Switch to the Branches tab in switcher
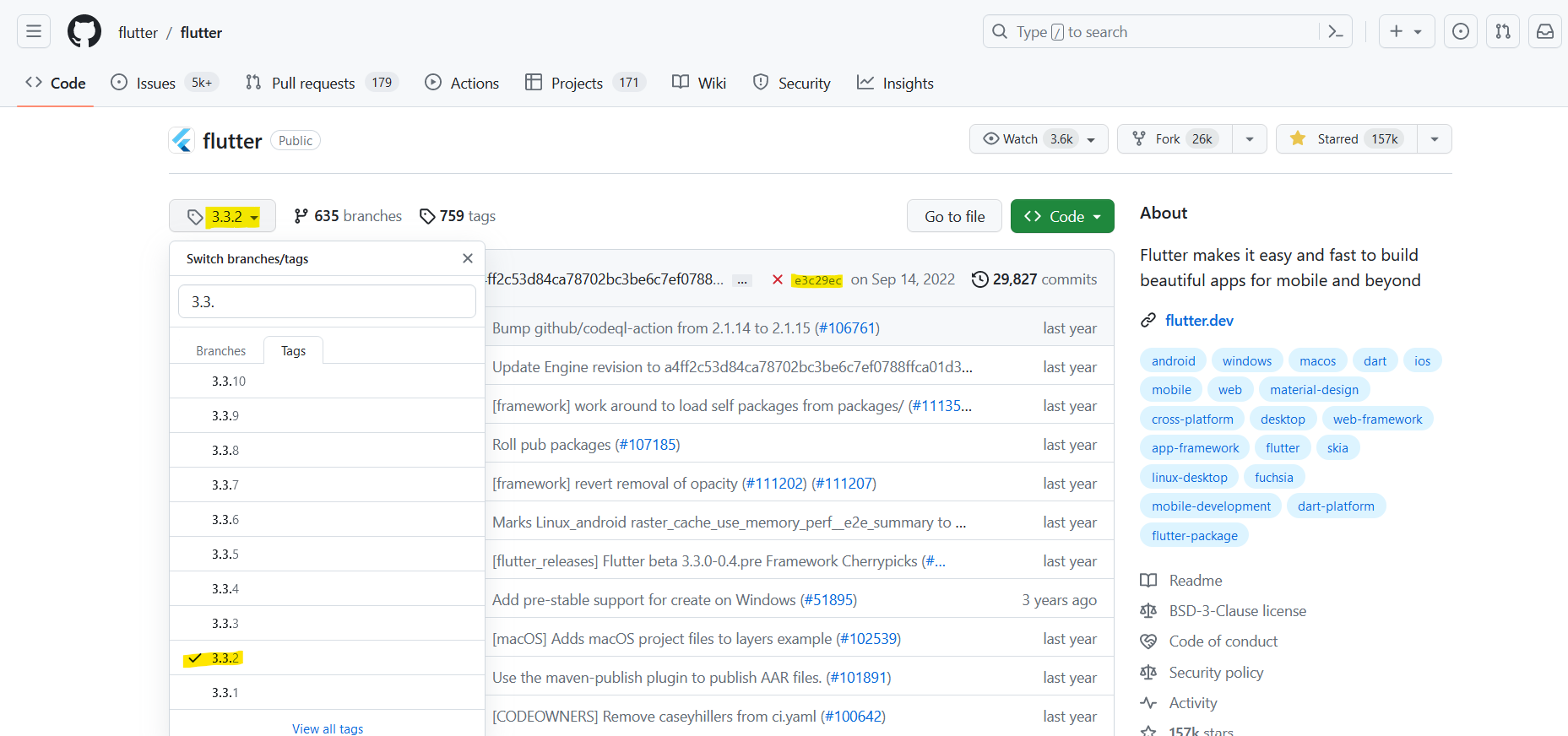The image size is (1568, 736). point(220,350)
